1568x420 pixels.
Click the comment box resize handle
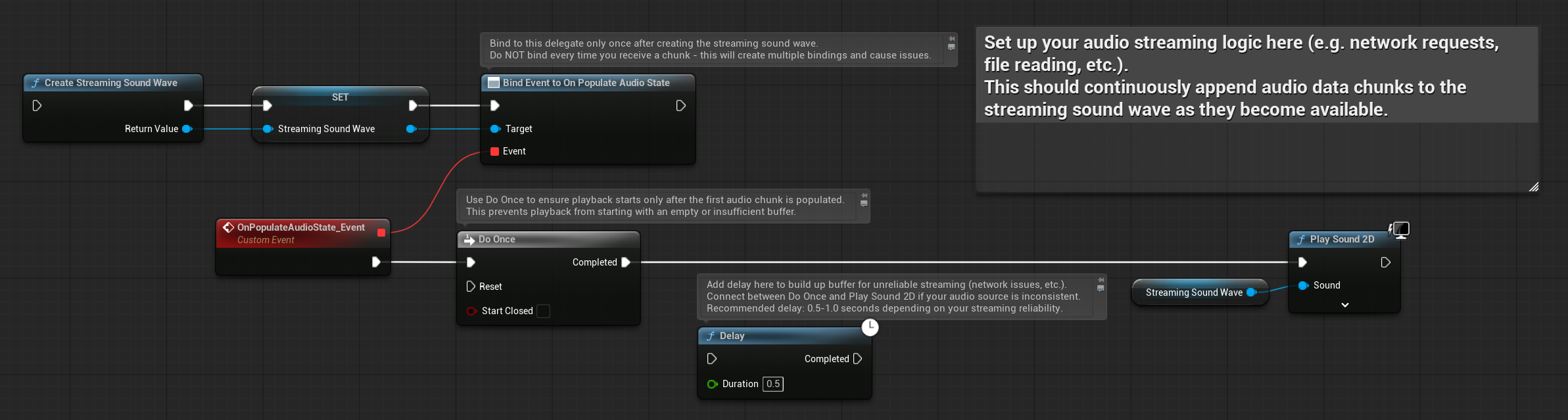tap(1533, 187)
